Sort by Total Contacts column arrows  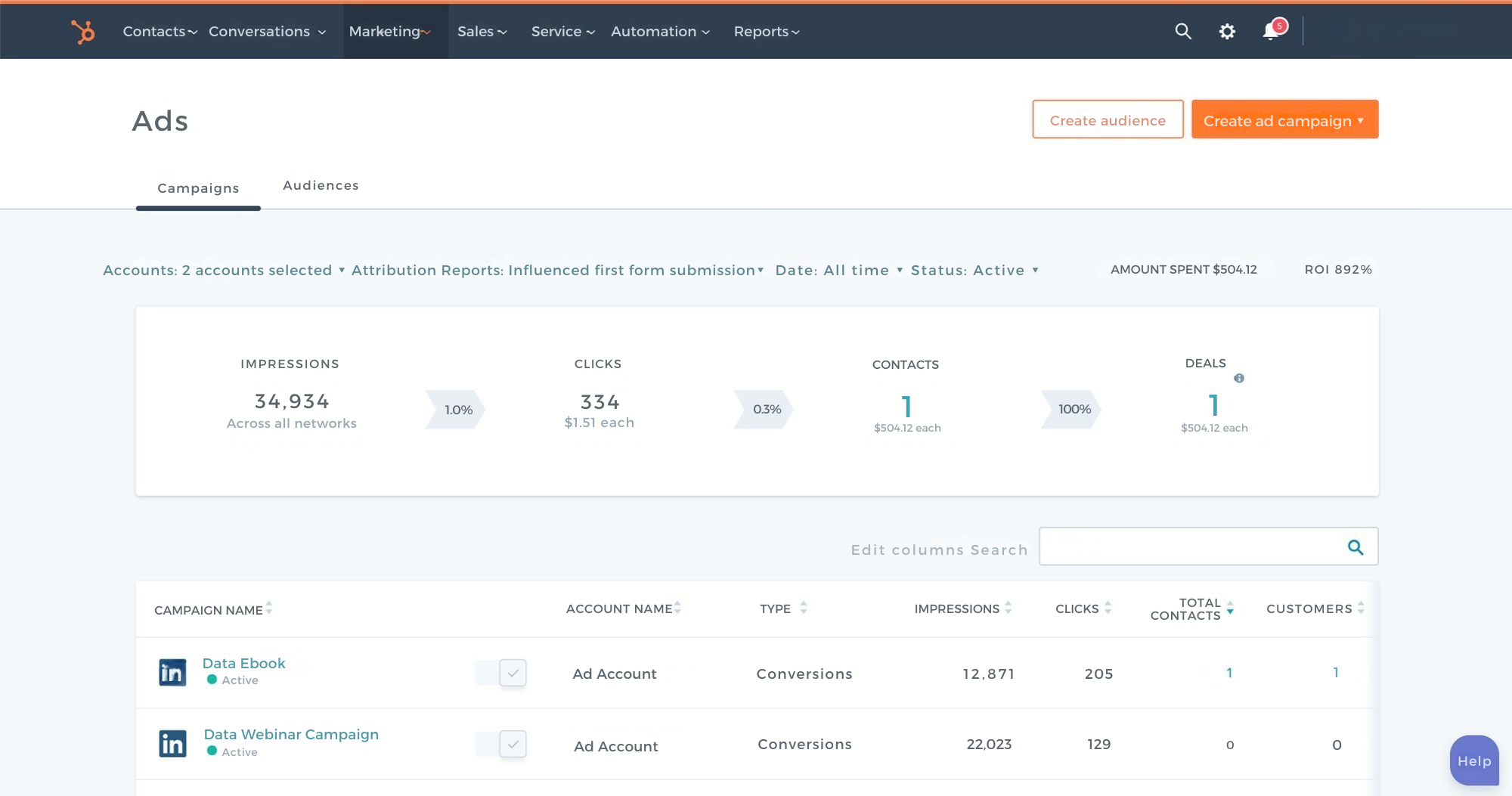point(1230,608)
